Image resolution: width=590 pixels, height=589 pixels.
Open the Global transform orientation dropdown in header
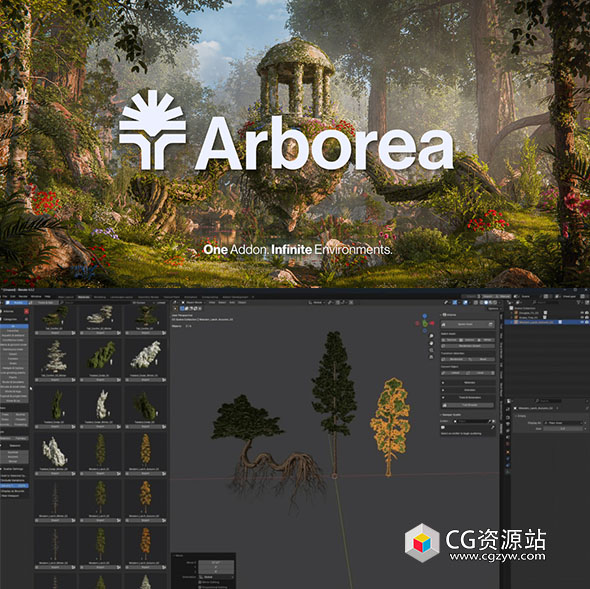click(316, 302)
